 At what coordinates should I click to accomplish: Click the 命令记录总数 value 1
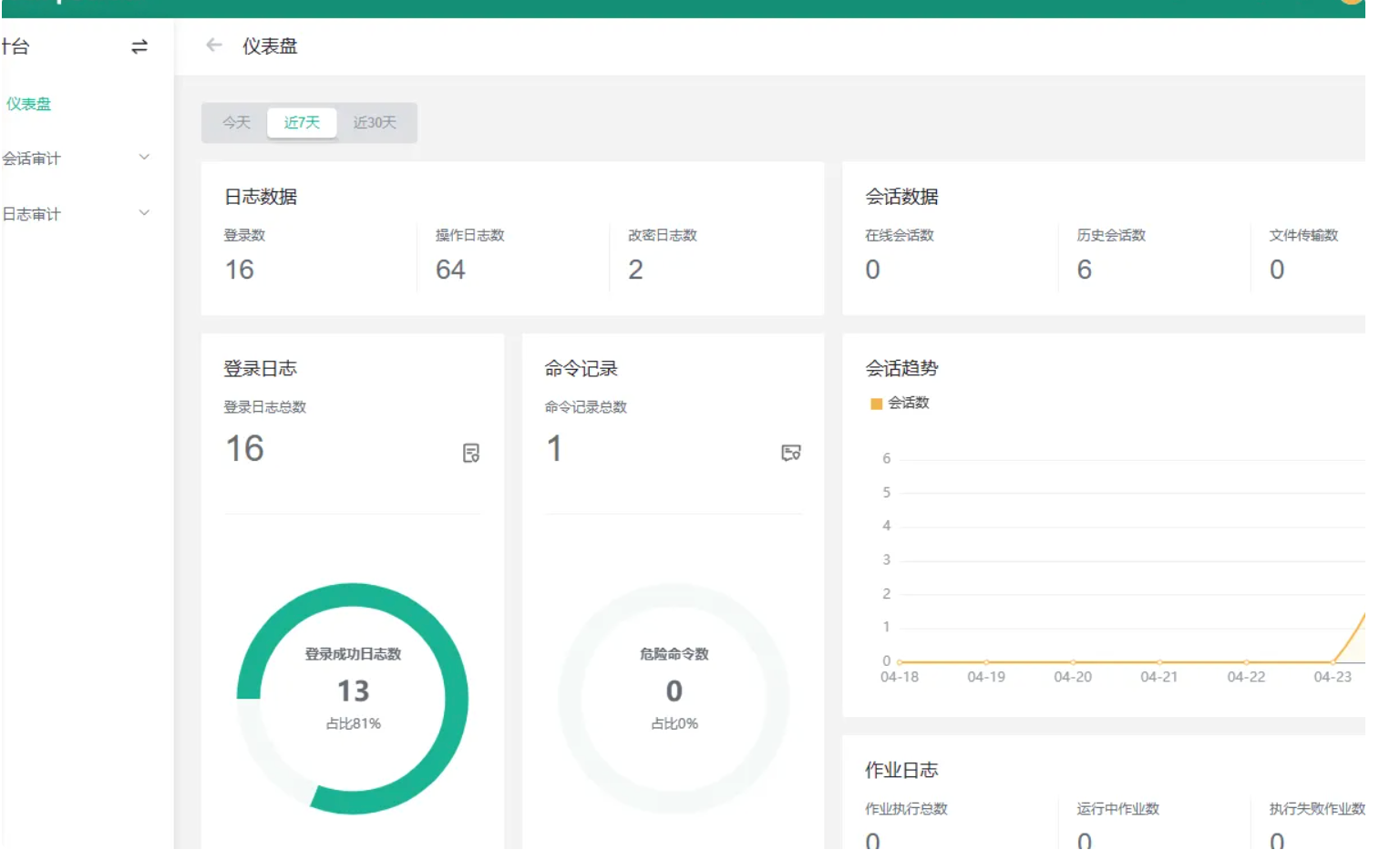pos(554,448)
